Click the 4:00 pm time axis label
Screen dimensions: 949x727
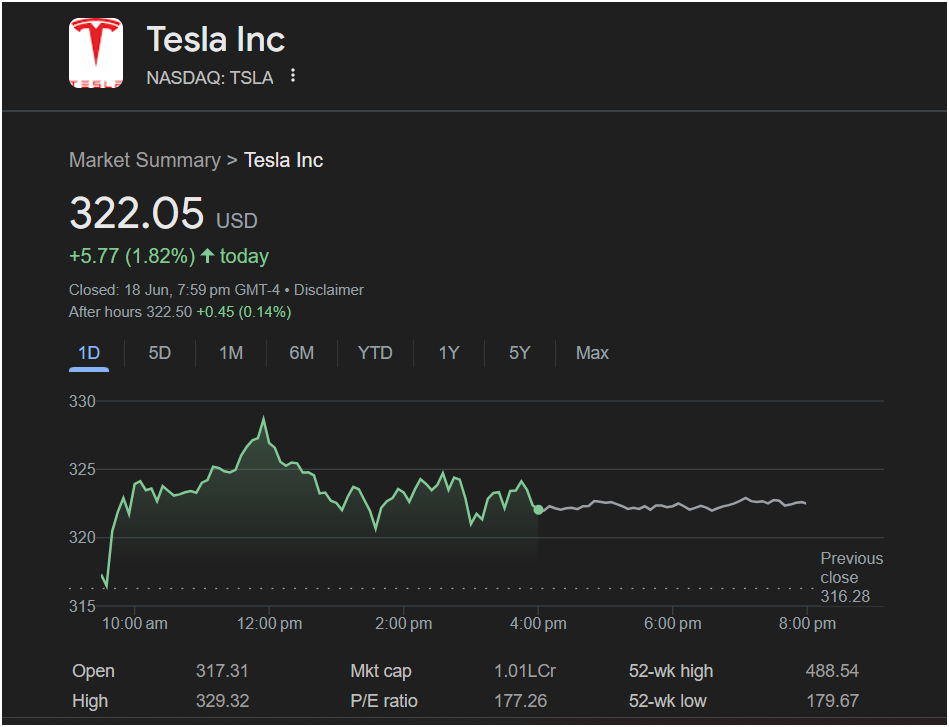(538, 623)
